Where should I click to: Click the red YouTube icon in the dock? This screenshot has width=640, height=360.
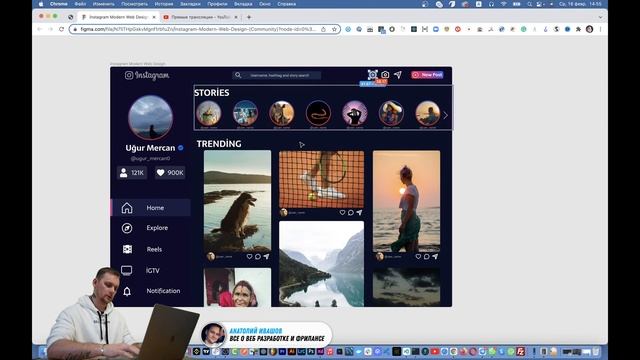click(435, 351)
